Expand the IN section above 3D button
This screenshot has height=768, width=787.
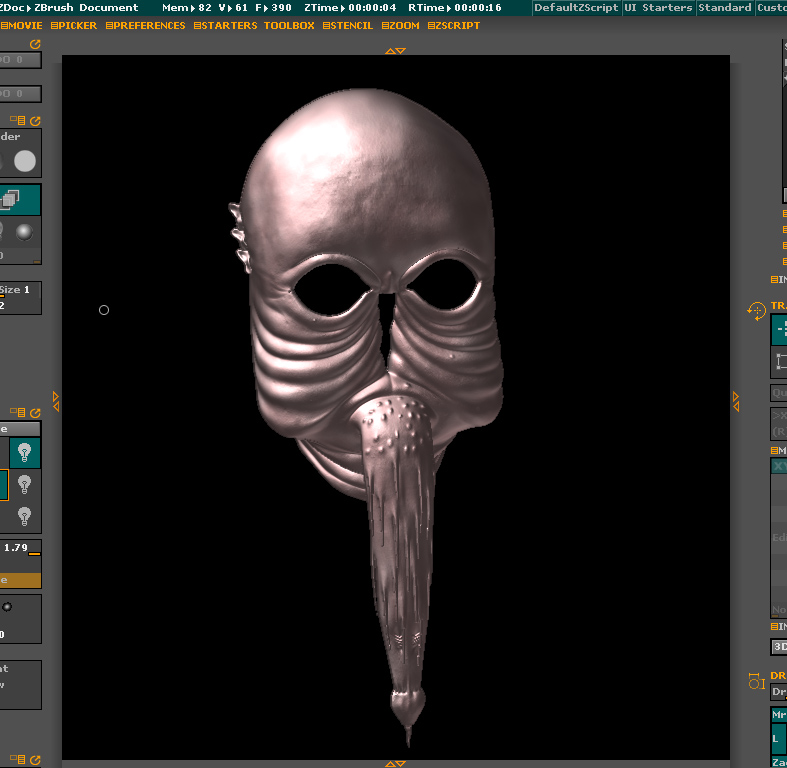(x=779, y=626)
